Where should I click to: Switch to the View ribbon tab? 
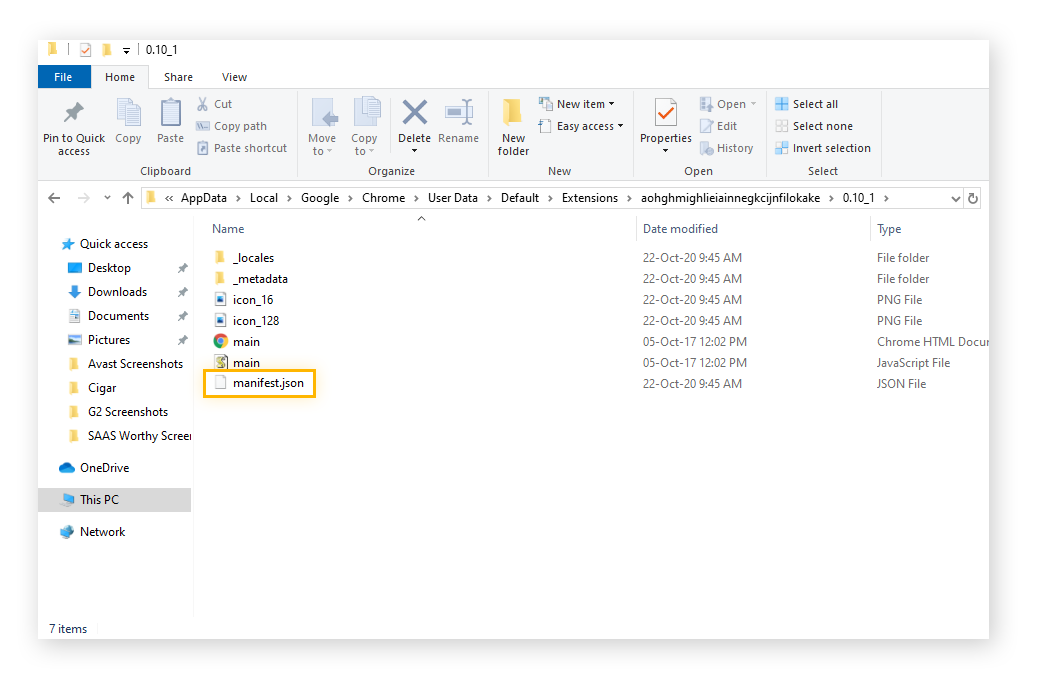(234, 76)
